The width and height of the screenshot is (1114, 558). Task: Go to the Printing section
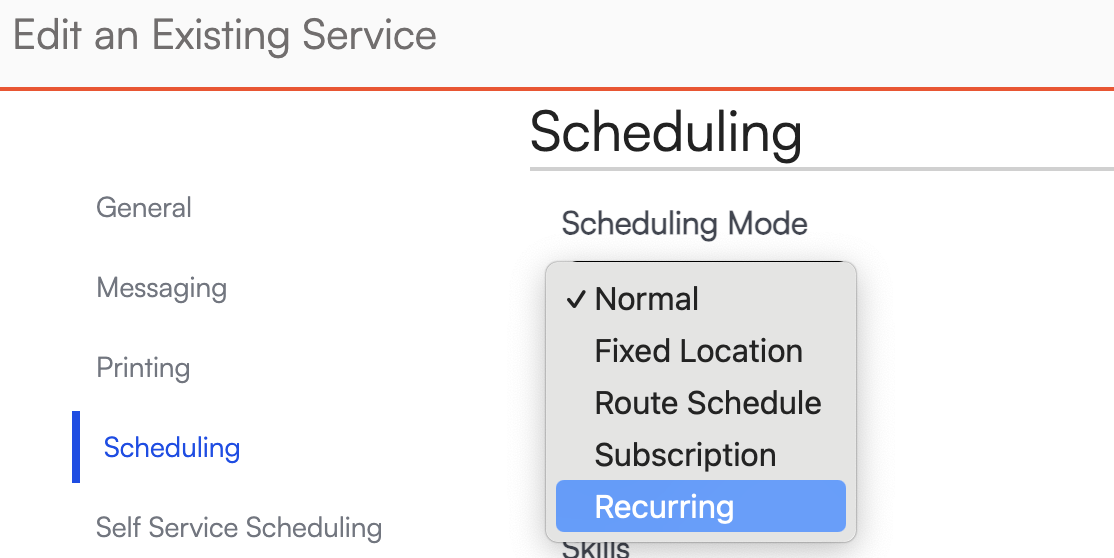[x=143, y=368]
